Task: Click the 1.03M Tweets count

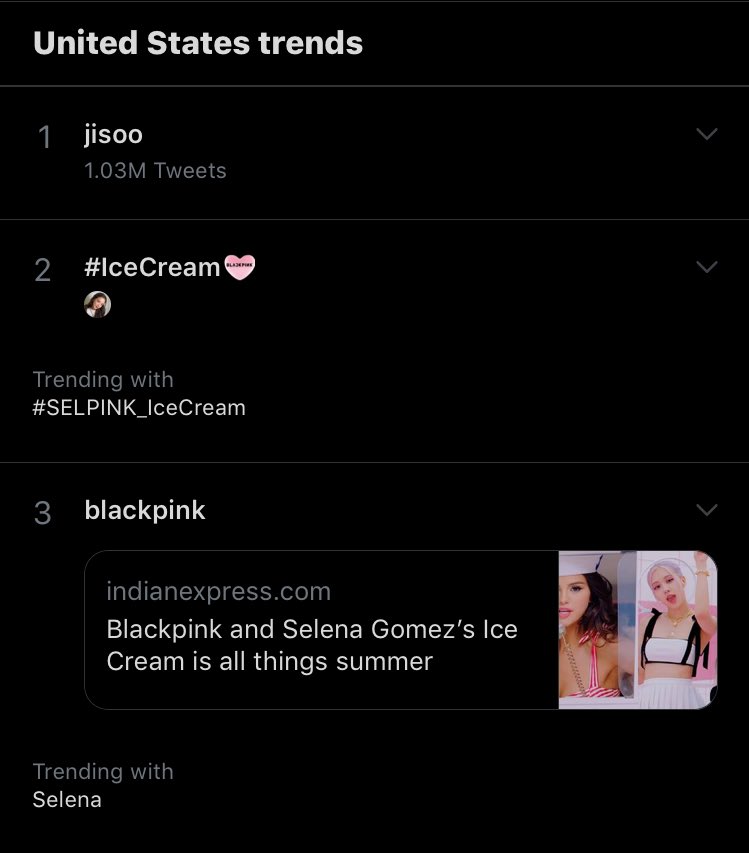Action: (x=155, y=171)
